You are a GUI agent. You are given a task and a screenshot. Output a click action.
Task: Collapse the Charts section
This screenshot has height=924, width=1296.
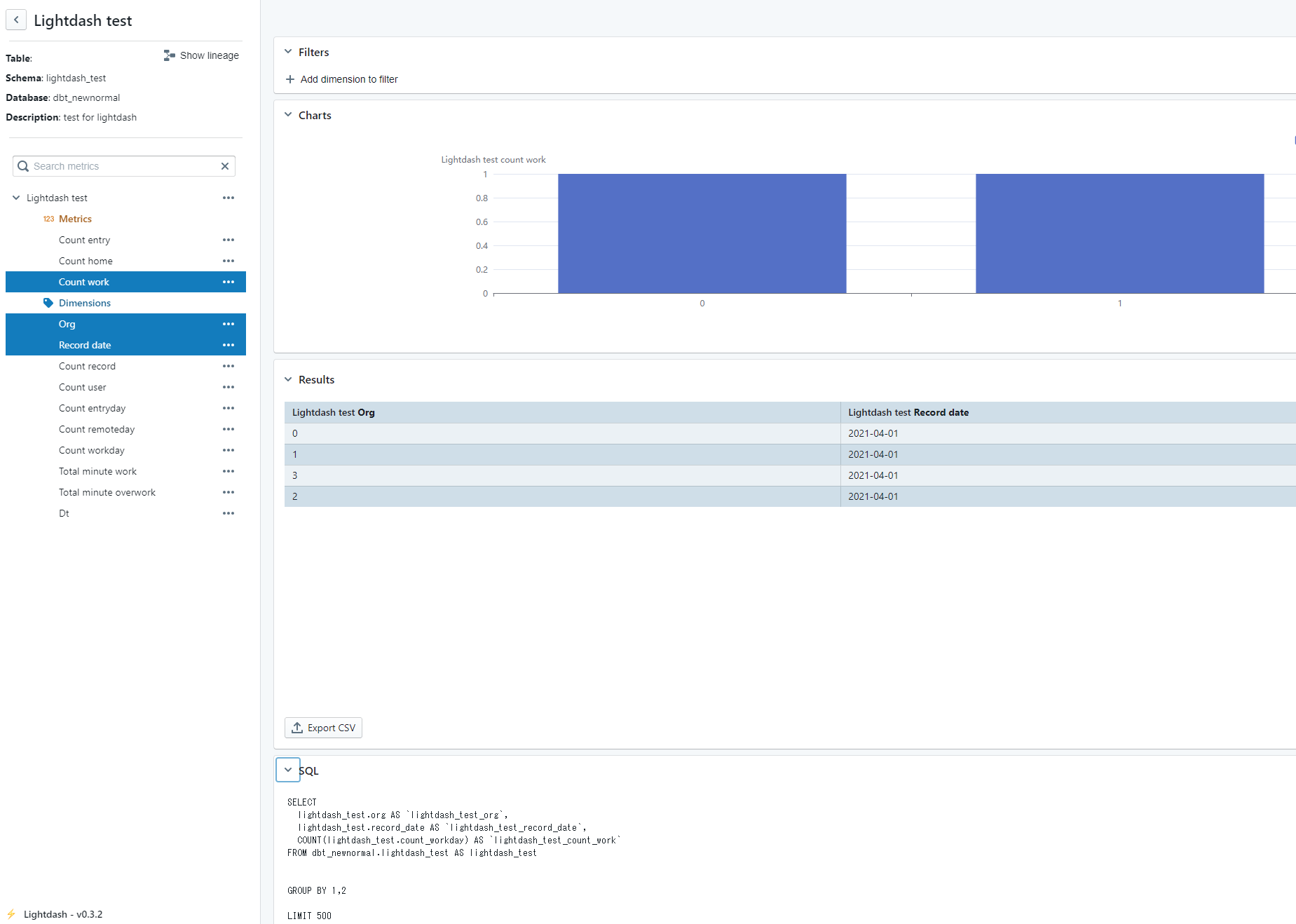pyautogui.click(x=288, y=115)
